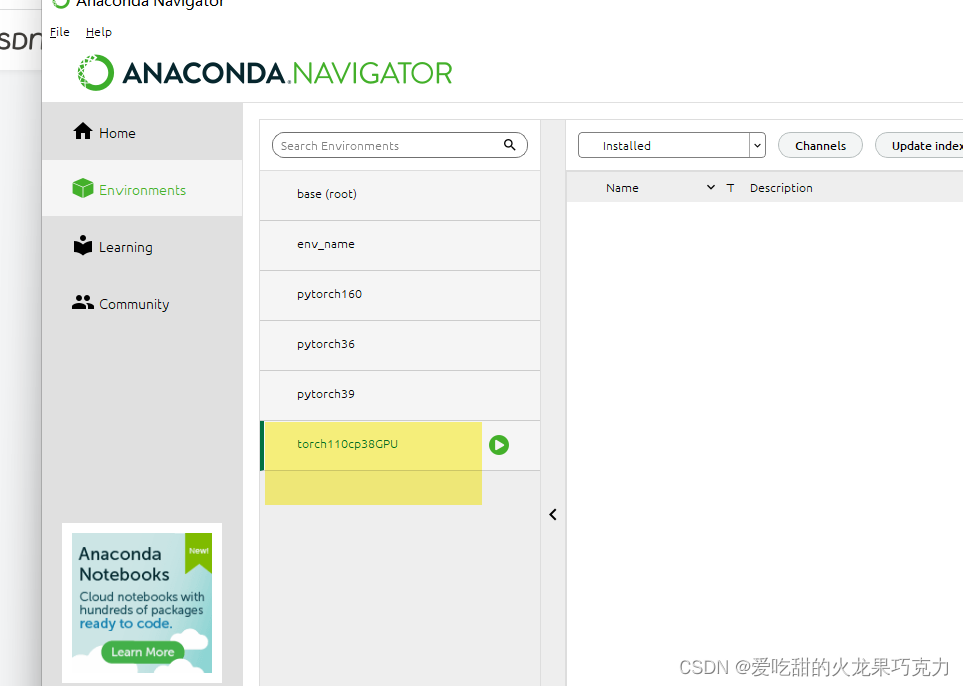963x686 pixels.
Task: Run torch110cp38GPU with green play button
Action: 499,445
